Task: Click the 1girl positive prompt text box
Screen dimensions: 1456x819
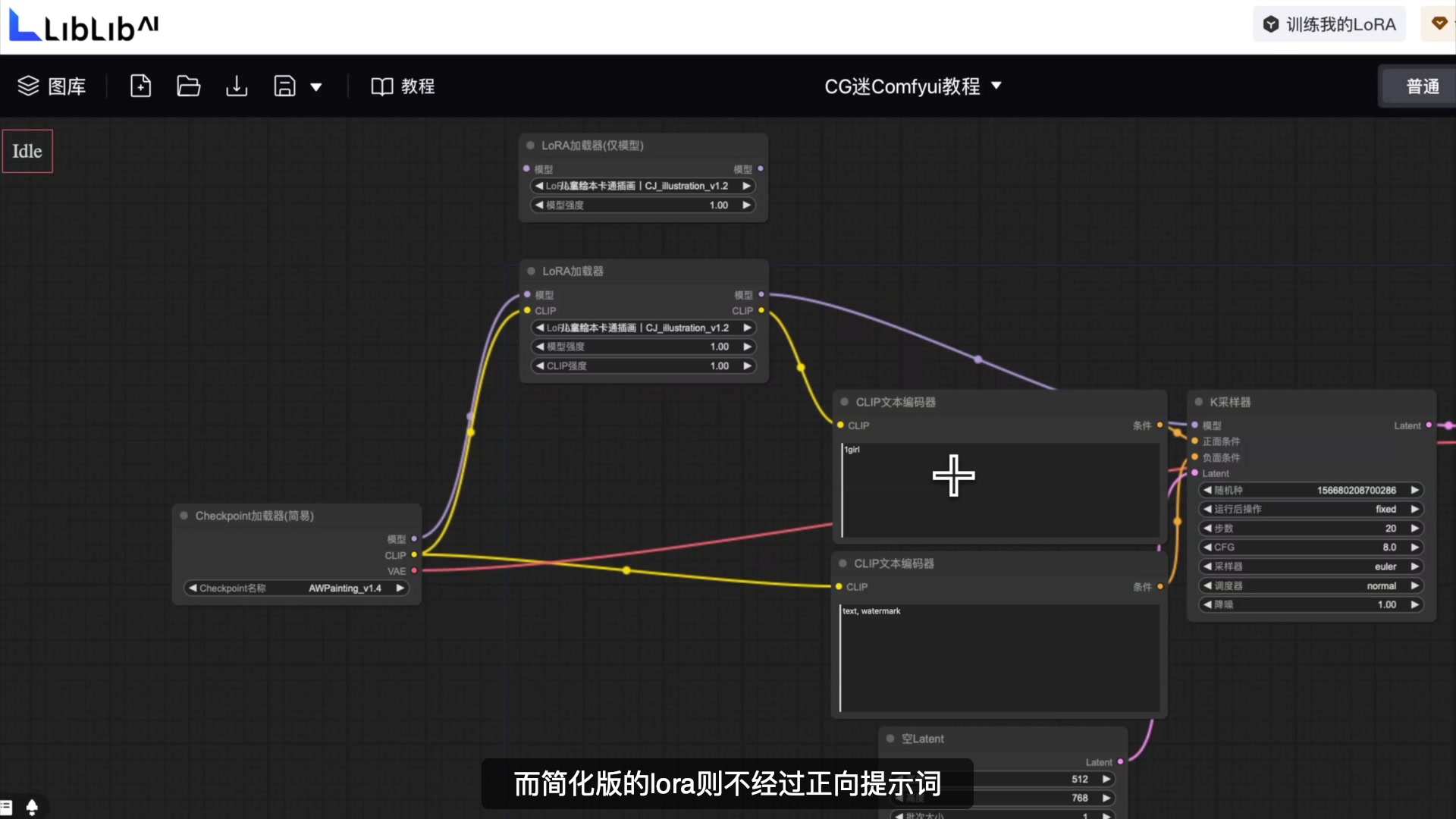Action: pyautogui.click(x=1000, y=490)
